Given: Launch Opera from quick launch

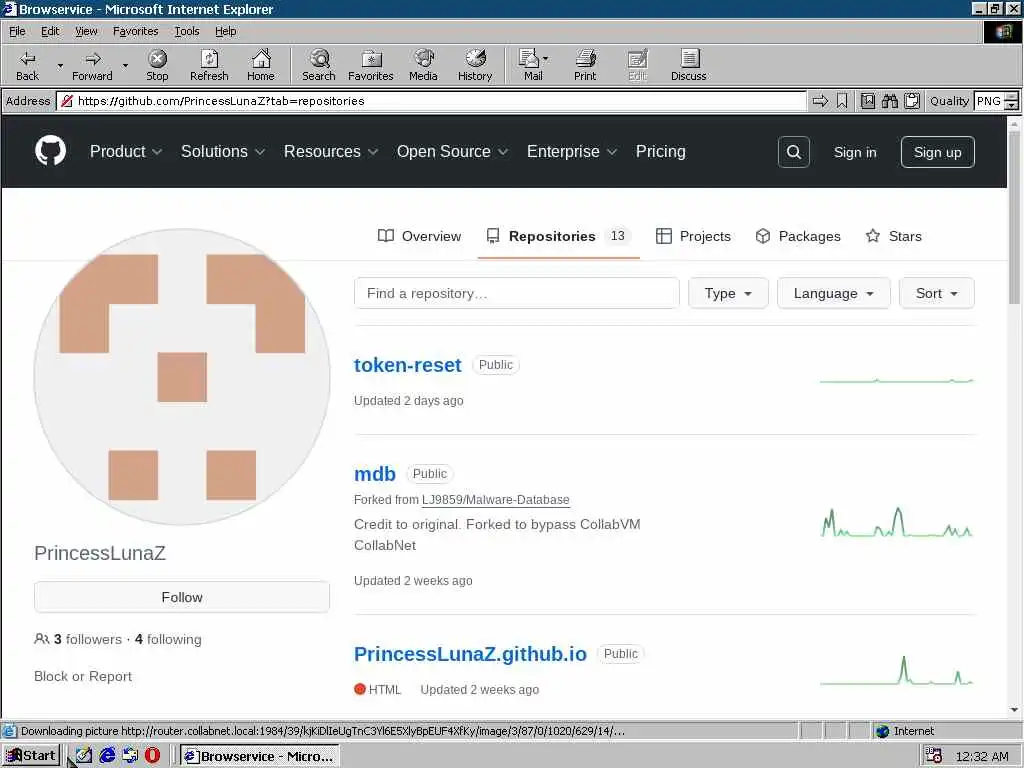Looking at the screenshot, I should (153, 756).
